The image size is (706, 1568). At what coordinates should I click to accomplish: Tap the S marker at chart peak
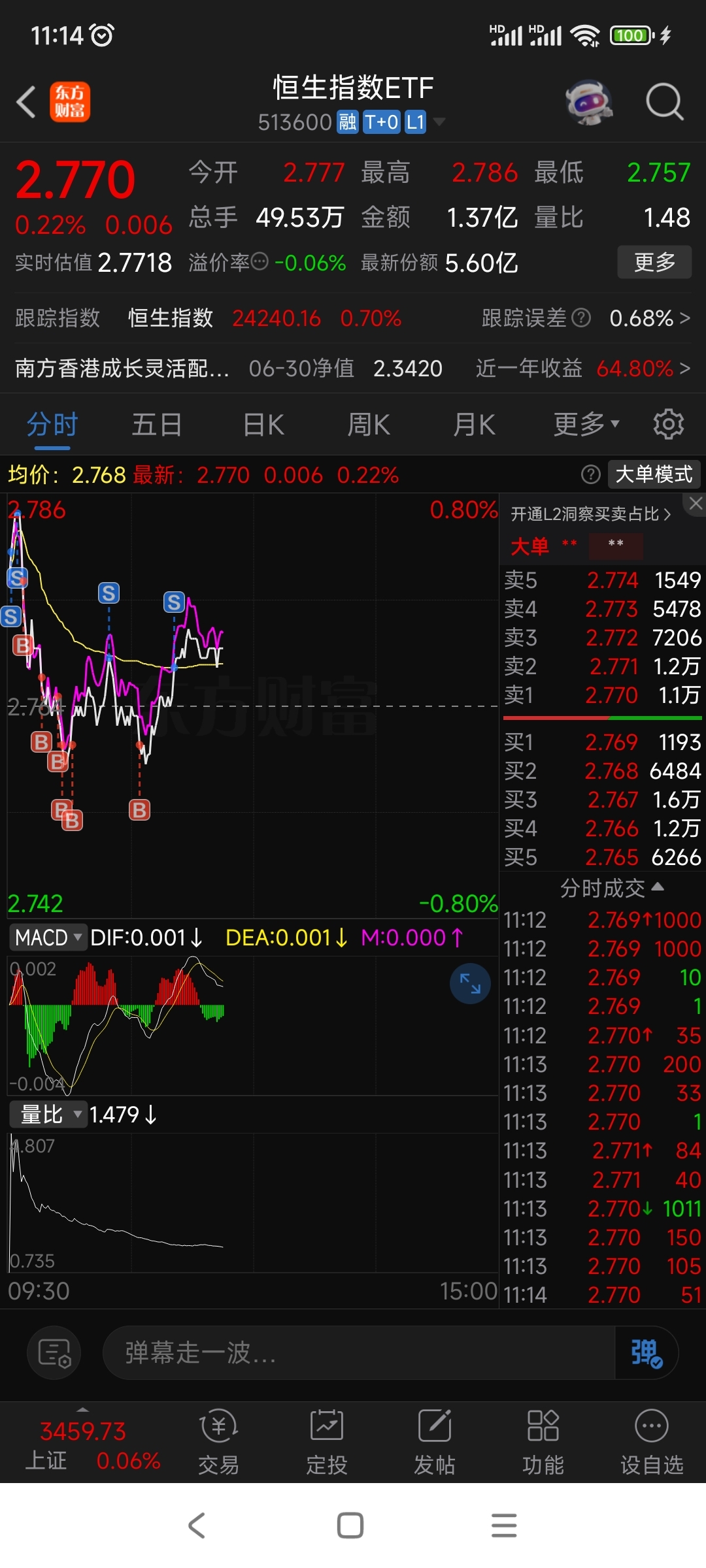pyautogui.click(x=18, y=578)
